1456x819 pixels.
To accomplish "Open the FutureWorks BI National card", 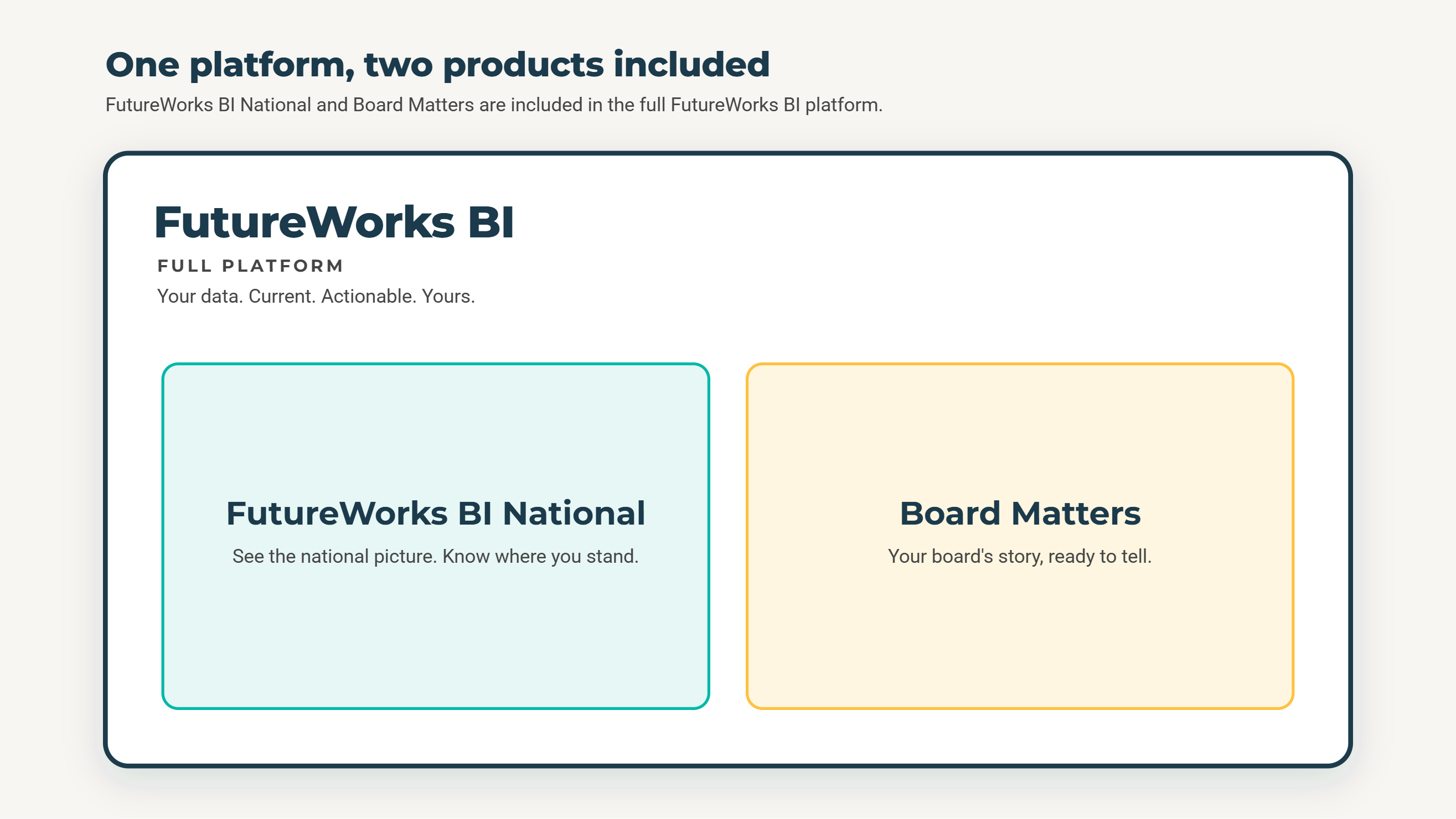I will tap(435, 536).
